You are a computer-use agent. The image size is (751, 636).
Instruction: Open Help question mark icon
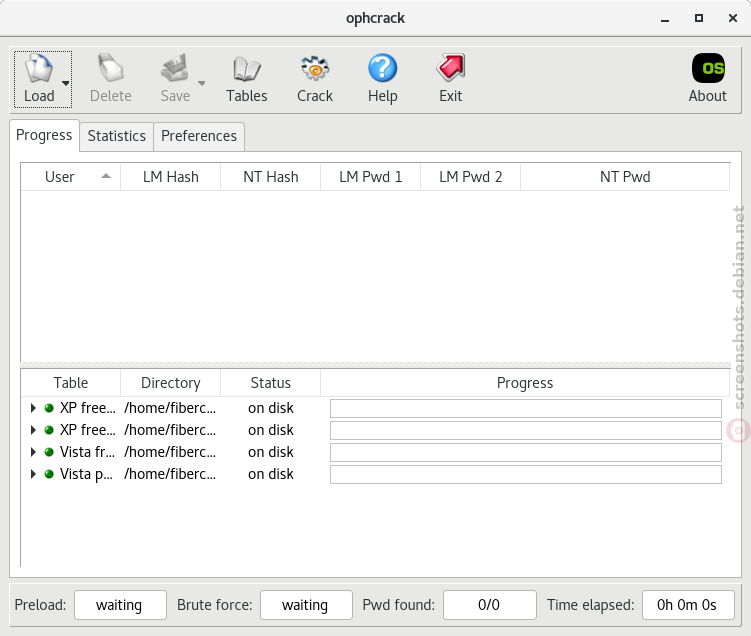coord(382,68)
